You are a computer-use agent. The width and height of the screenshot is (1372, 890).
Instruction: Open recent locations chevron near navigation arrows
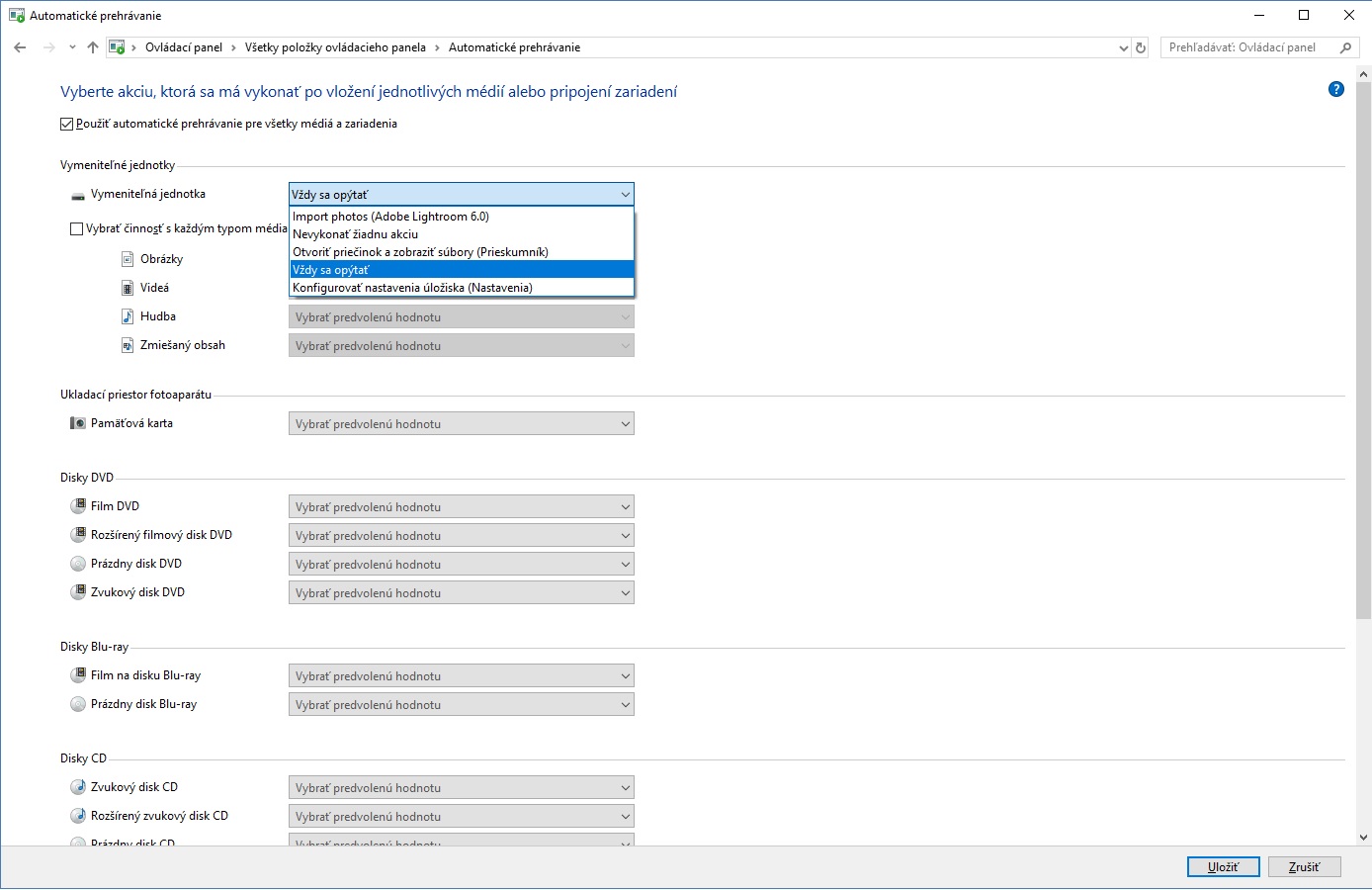coord(72,47)
